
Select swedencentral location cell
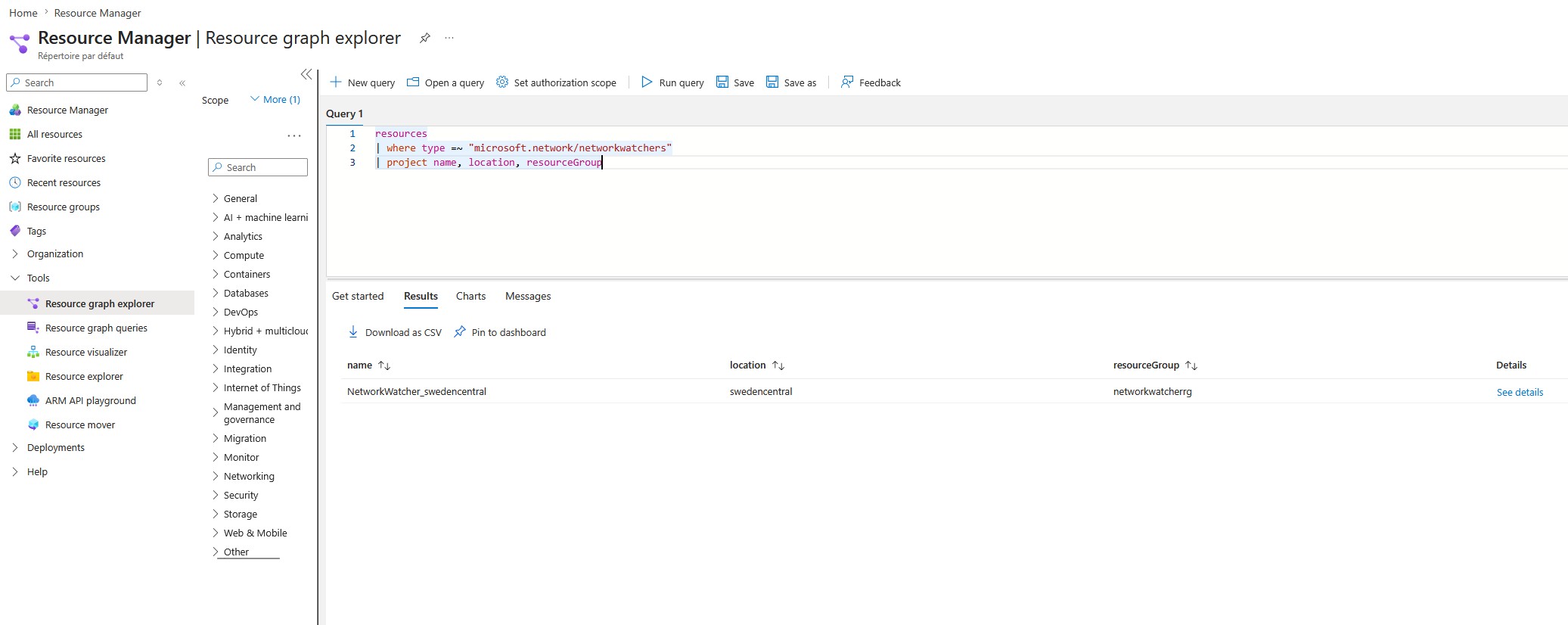[x=761, y=391]
